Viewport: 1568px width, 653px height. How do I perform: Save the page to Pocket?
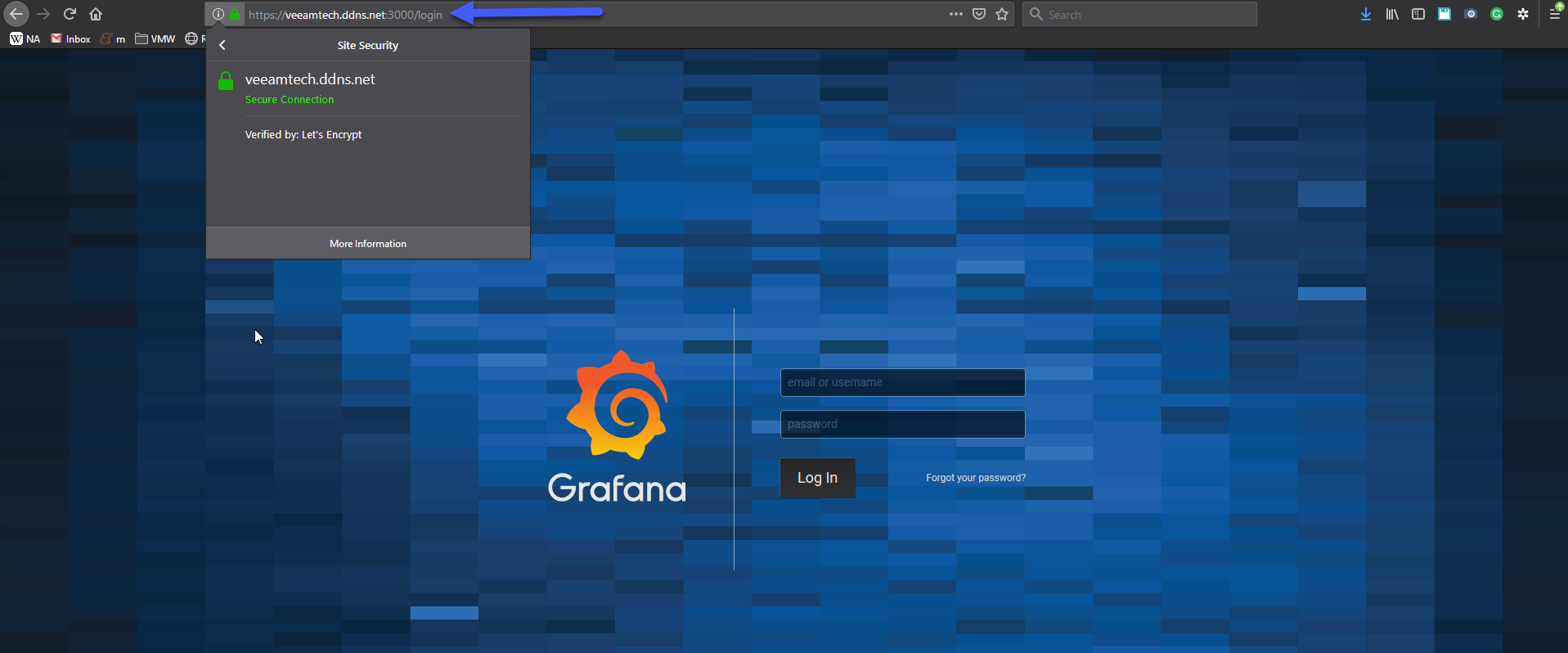(x=979, y=14)
